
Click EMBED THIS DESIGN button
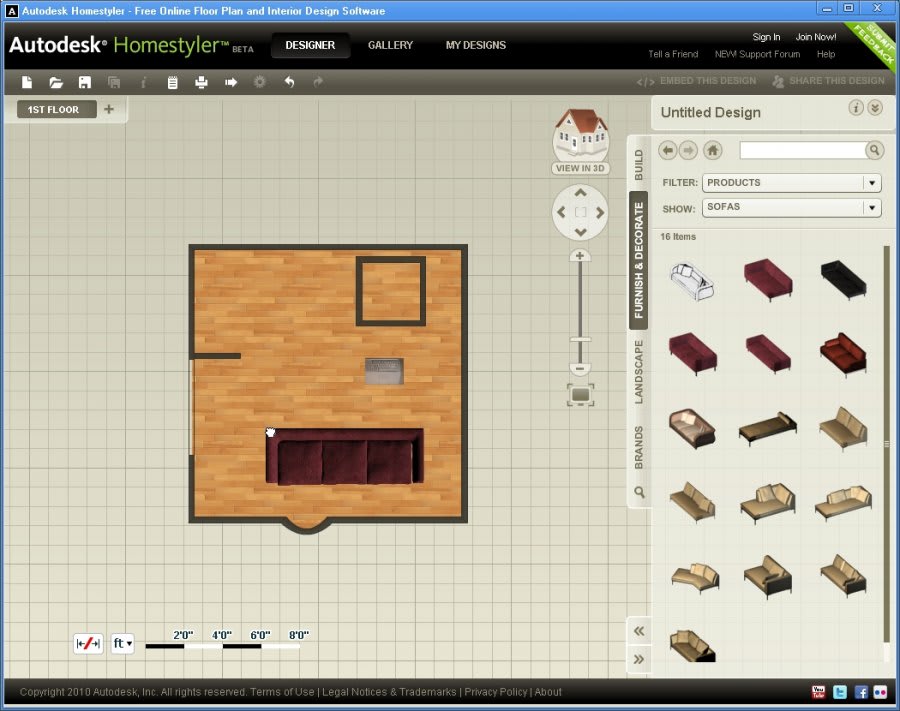[696, 81]
